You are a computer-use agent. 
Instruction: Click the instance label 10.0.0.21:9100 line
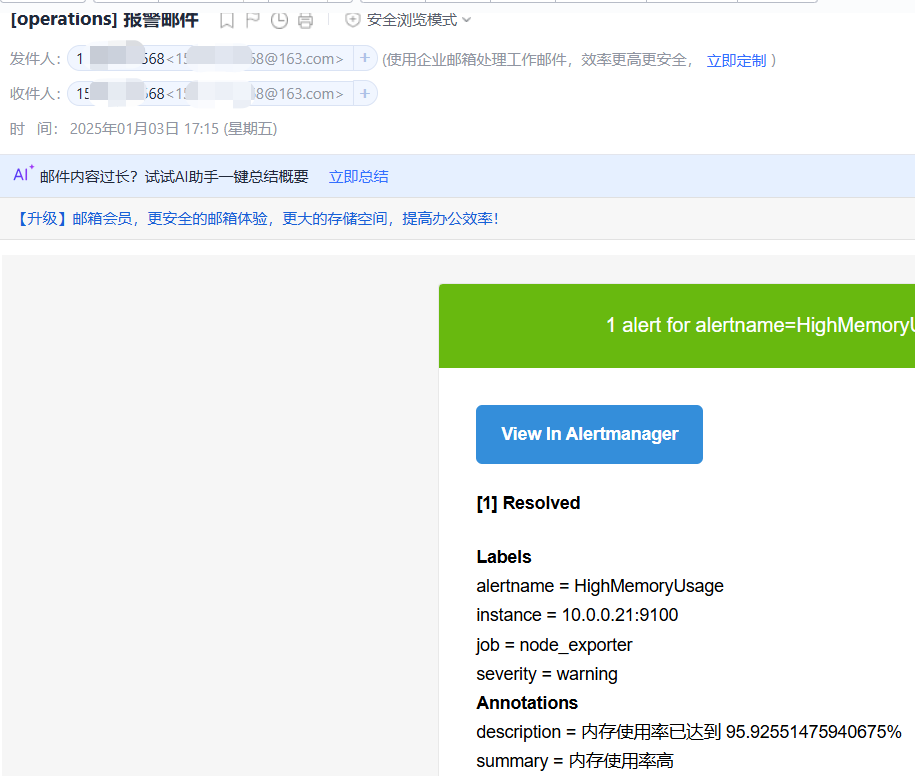click(577, 615)
